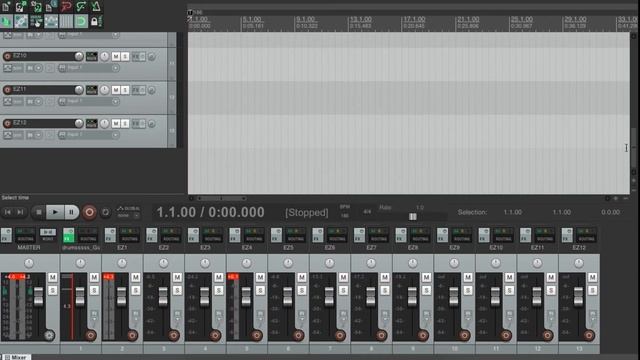Open FX for EZ12 in track panel

pos(135,123)
